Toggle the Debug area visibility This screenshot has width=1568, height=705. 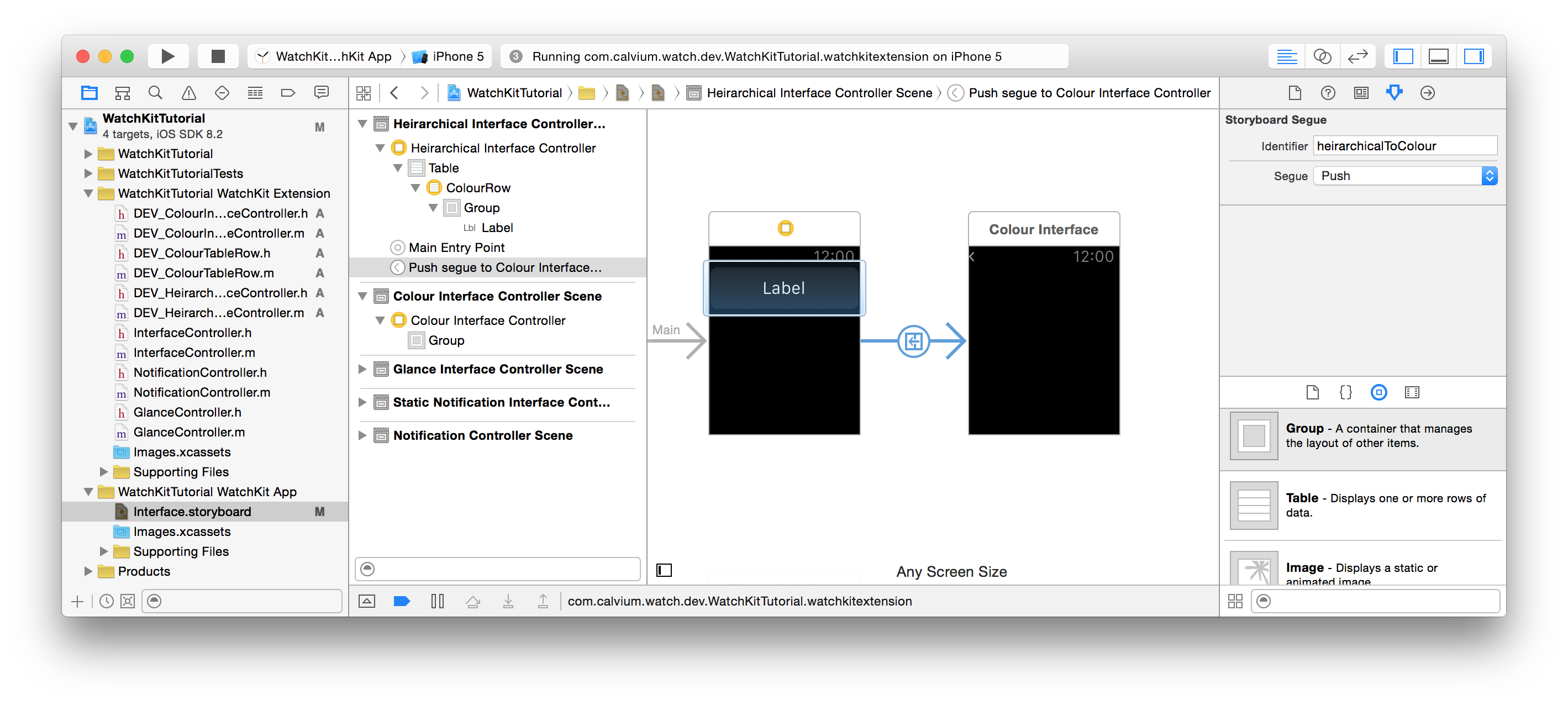1438,56
